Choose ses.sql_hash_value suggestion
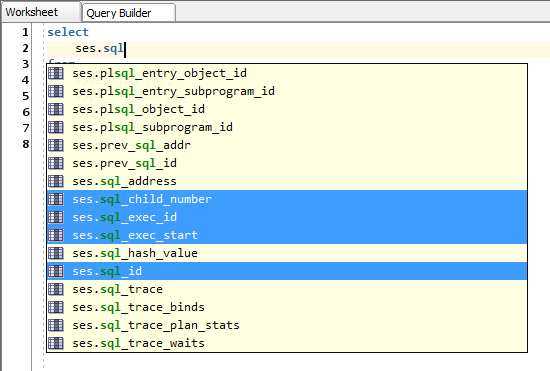 (x=287, y=253)
